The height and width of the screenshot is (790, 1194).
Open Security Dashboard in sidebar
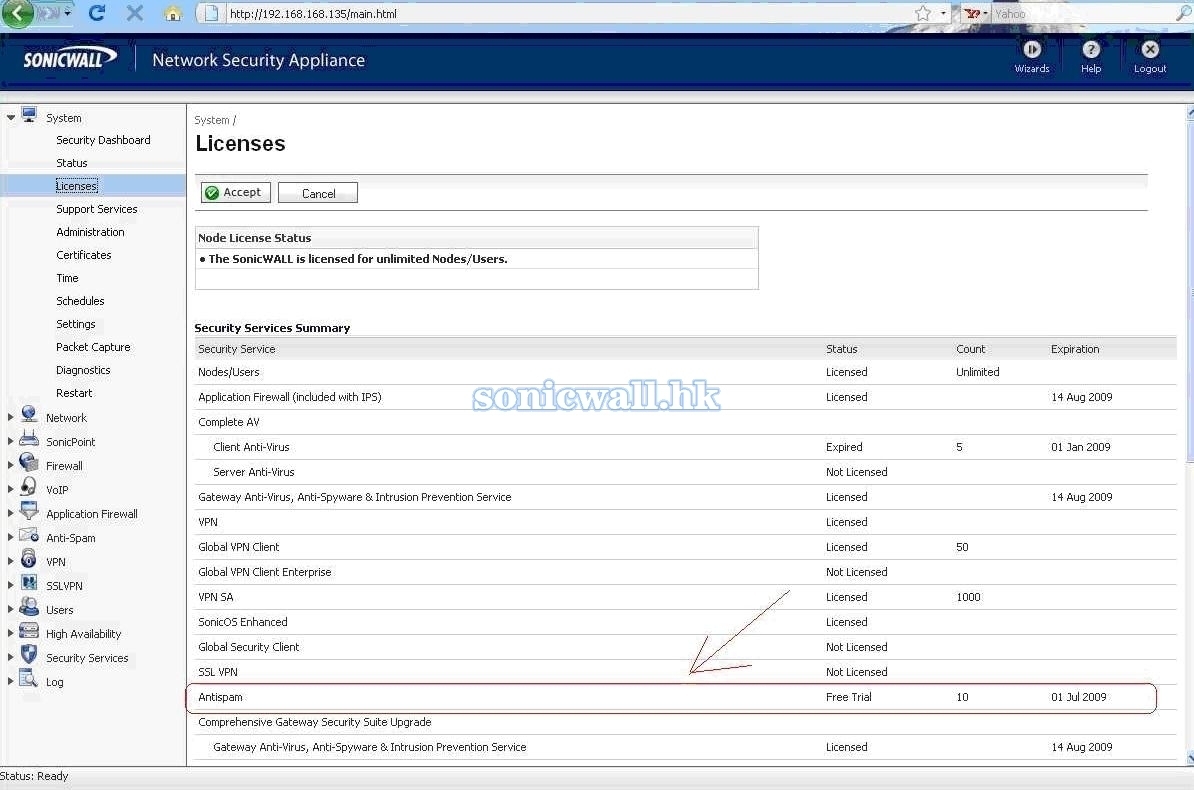(103, 140)
